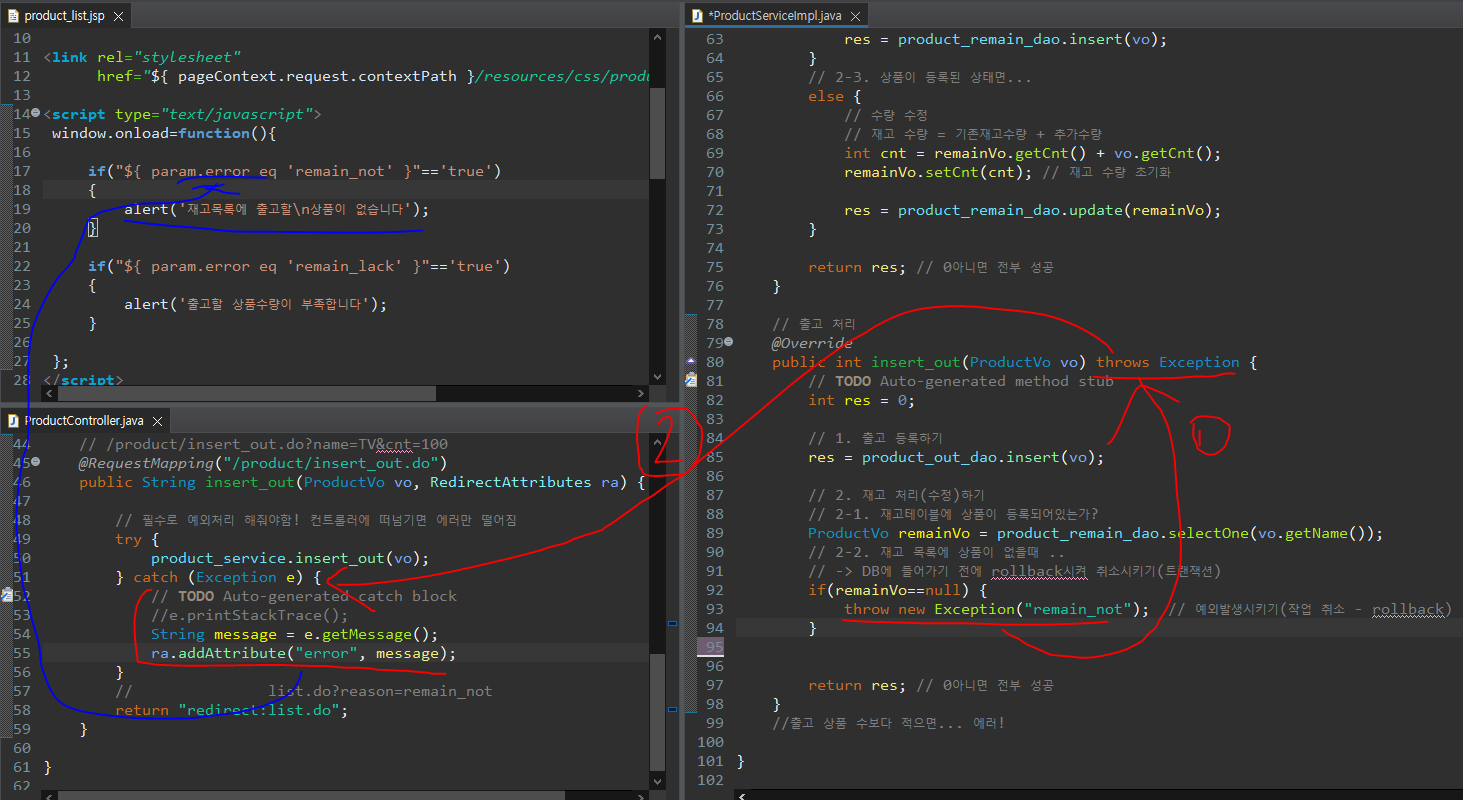Click commented 'e.printStackTrace();' line

250,615
